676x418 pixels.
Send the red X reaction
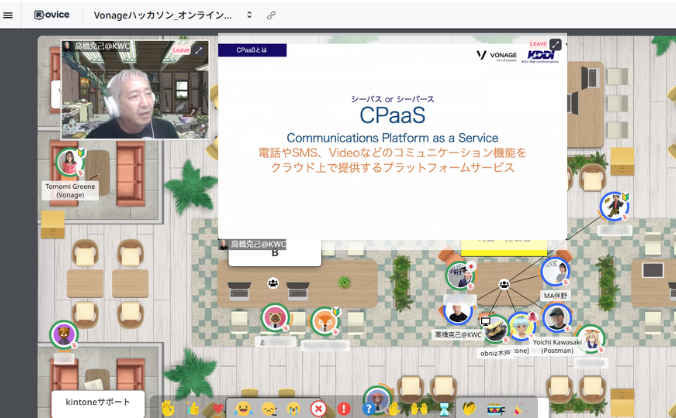[x=319, y=408]
